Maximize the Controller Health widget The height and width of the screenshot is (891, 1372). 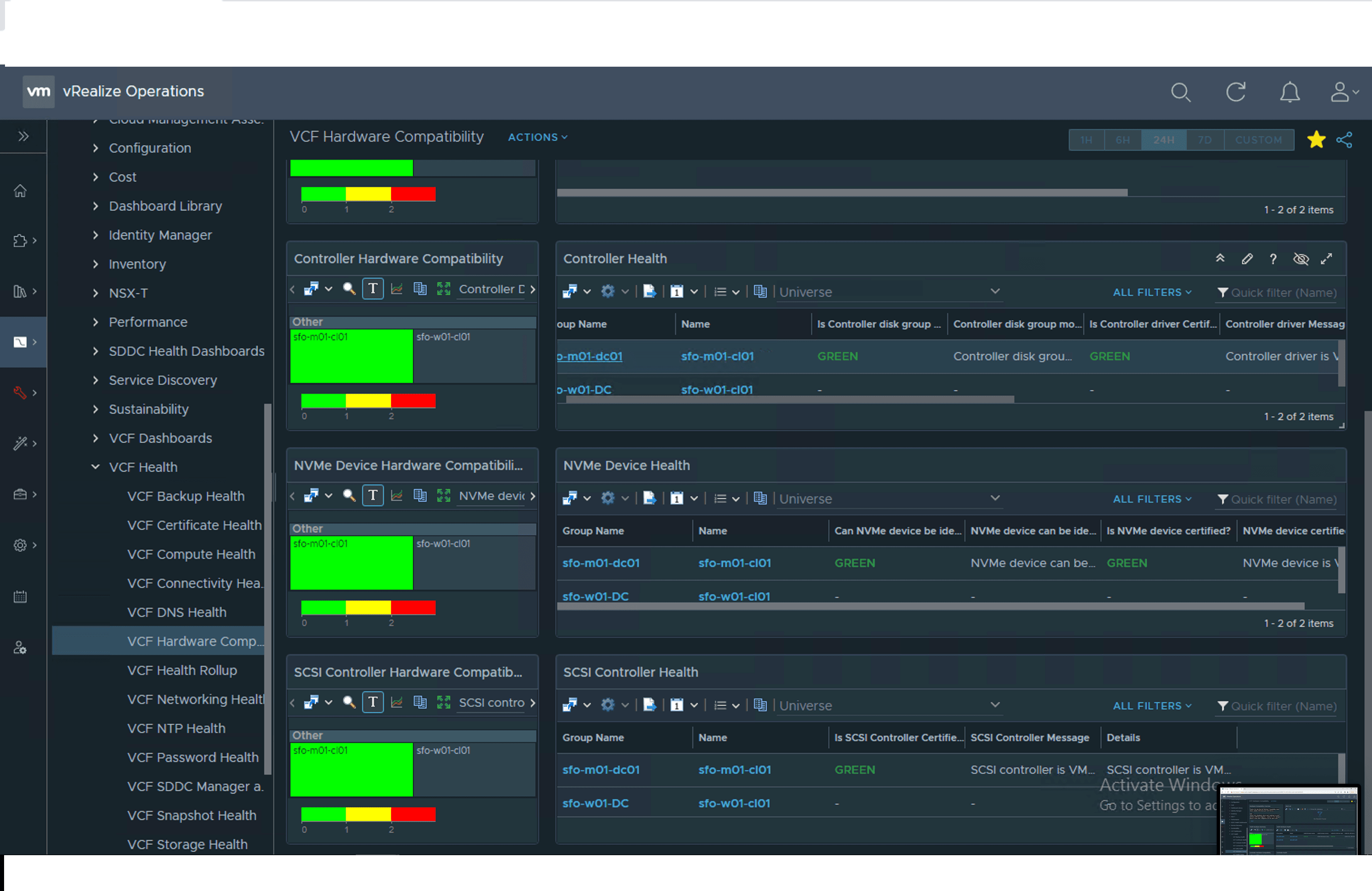(1327, 259)
